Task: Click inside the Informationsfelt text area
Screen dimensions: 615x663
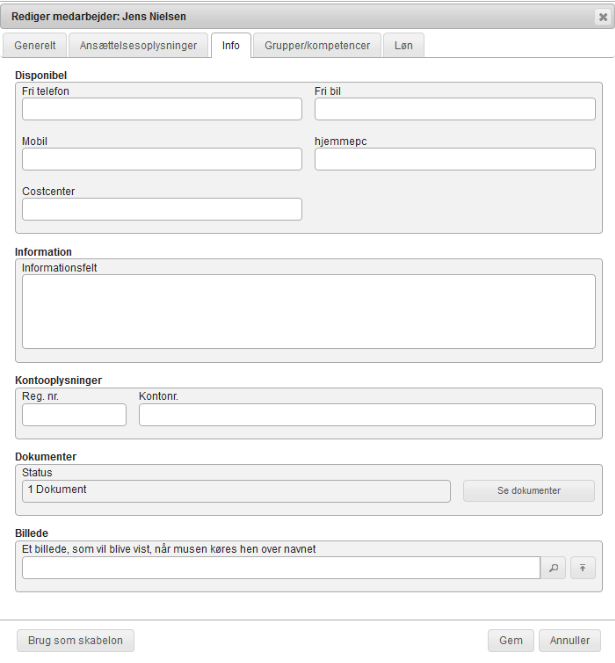Action: coord(309,312)
